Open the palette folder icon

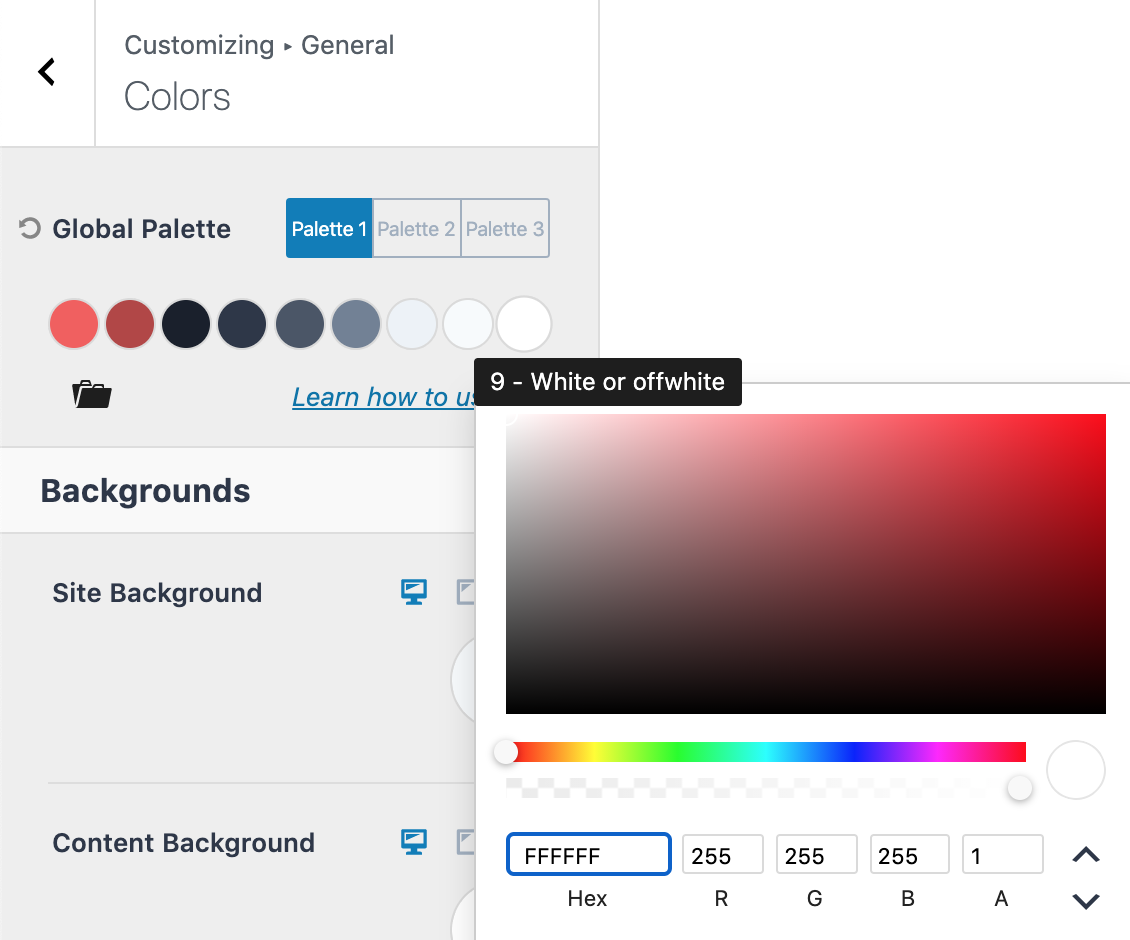point(92,395)
